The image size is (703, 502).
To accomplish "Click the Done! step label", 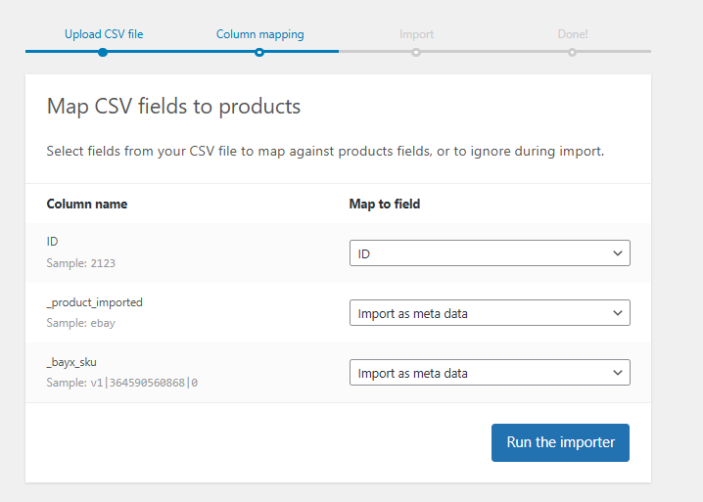I will point(572,34).
